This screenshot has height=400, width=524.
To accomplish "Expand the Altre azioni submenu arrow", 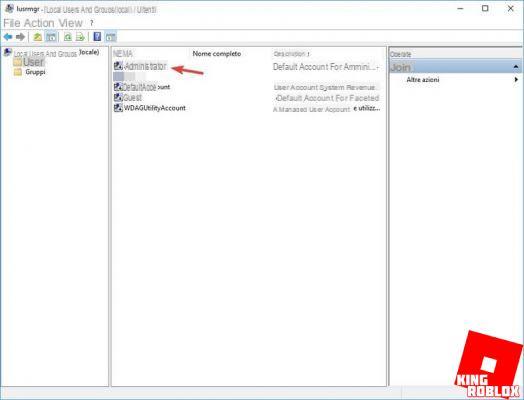I will pyautogui.click(x=516, y=80).
